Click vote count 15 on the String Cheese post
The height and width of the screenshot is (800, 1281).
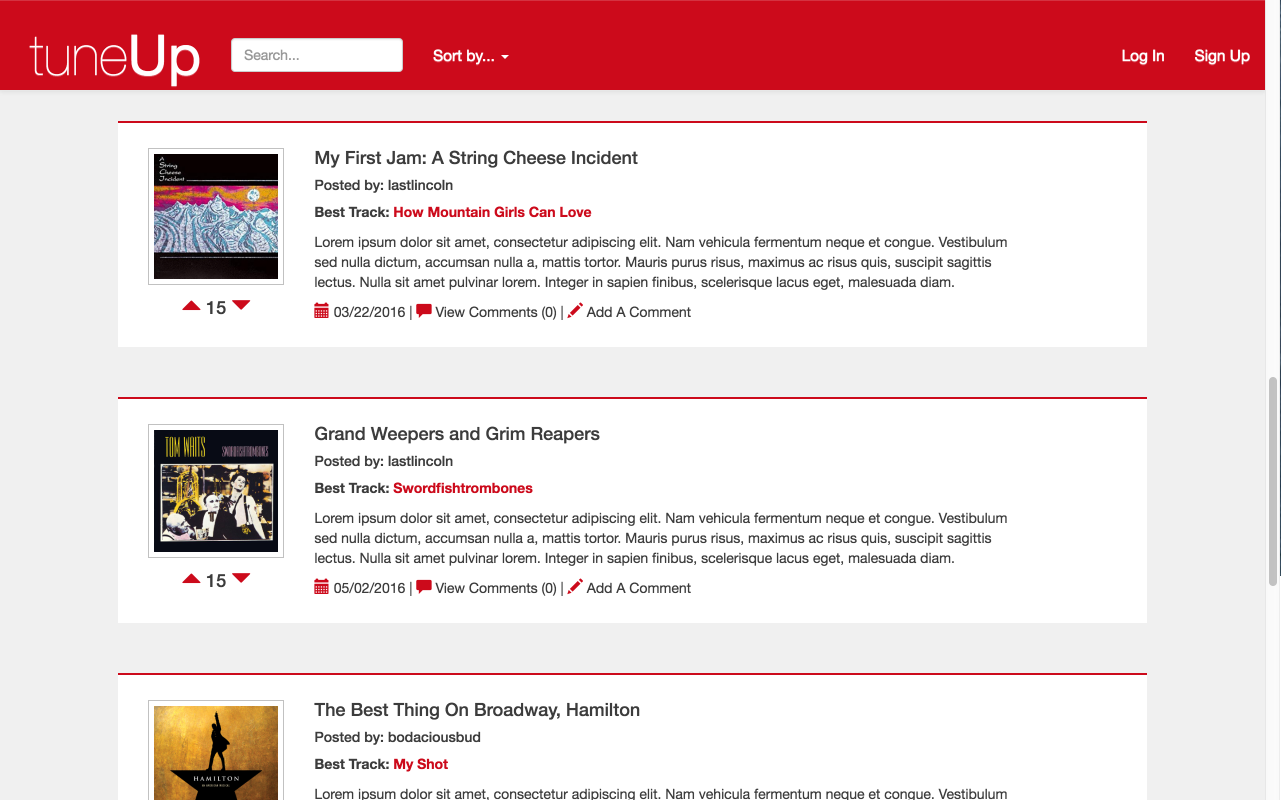216,308
